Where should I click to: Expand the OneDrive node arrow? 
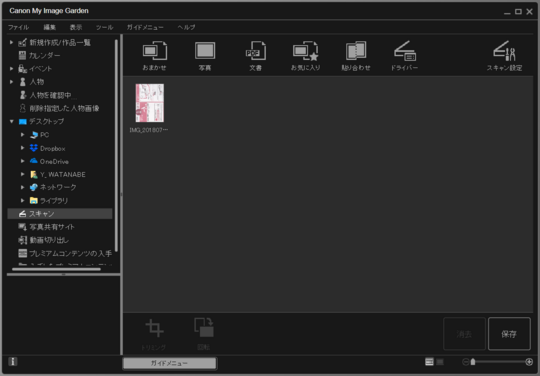coord(22,161)
